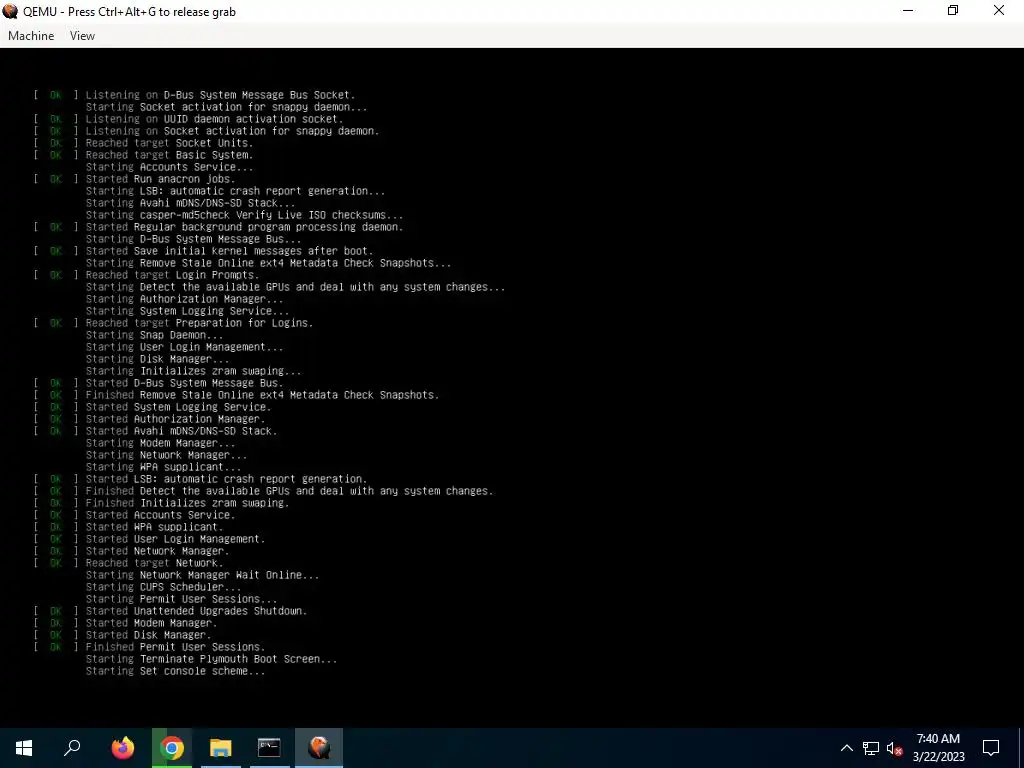Click 'Starting Terminate Plymouth Boot Screen' line
Image resolution: width=1024 pixels, height=768 pixels.
pos(212,659)
